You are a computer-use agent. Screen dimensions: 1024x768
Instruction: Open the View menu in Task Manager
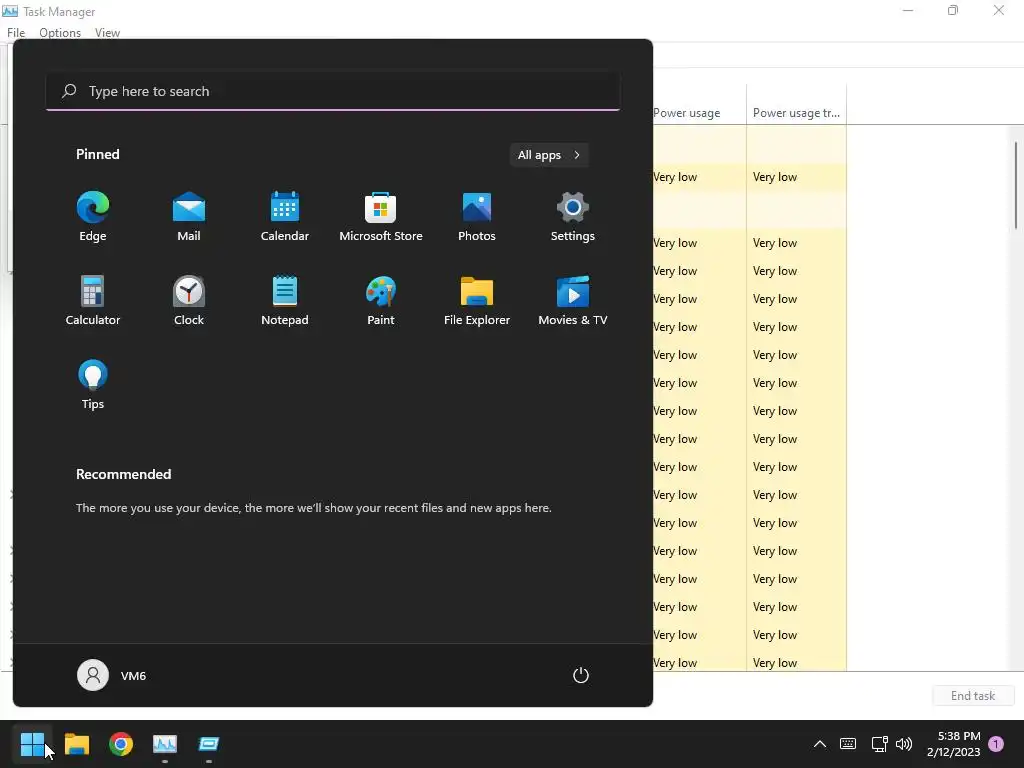[x=107, y=33]
